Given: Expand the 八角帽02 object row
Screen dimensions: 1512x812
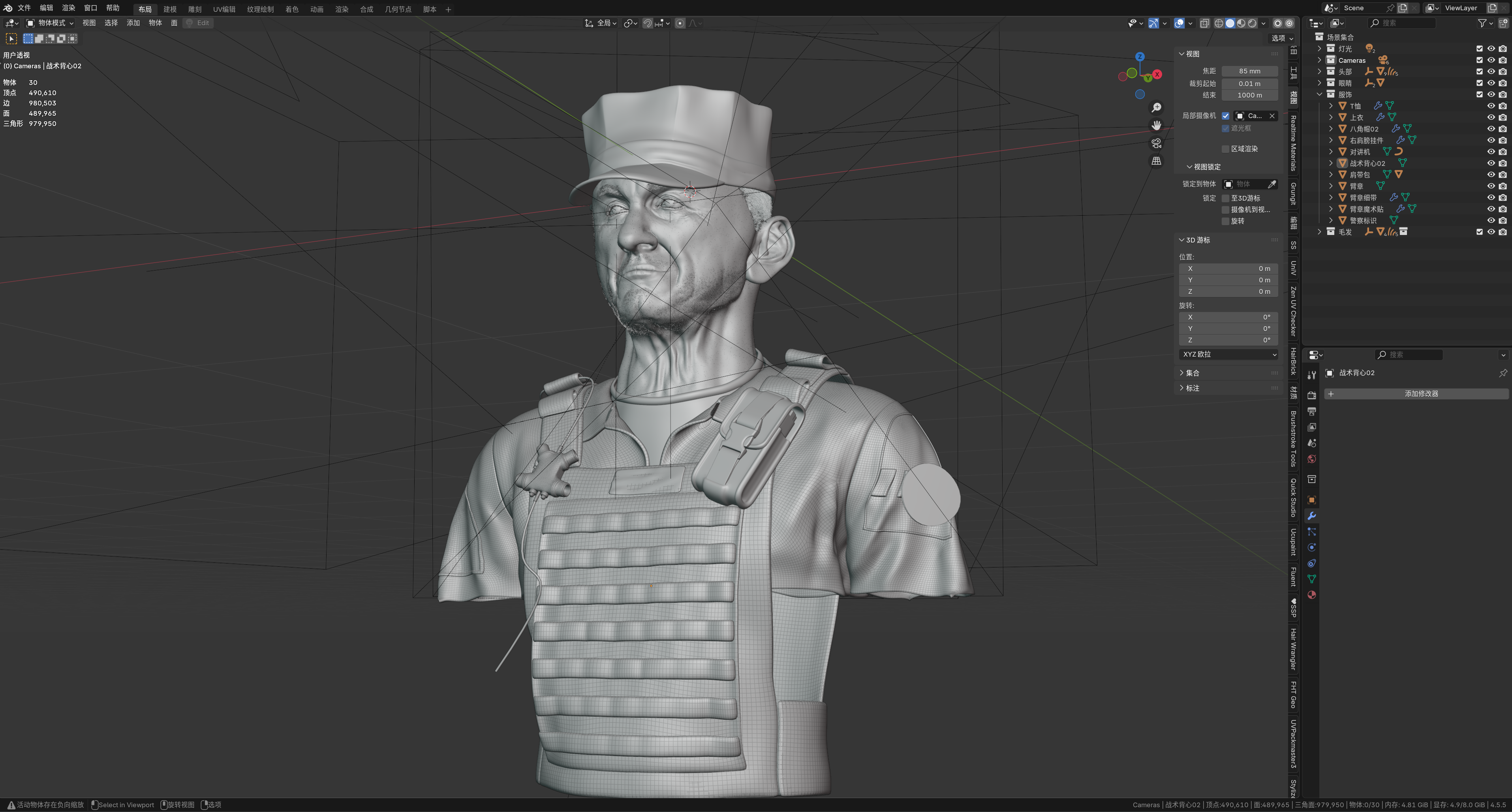Looking at the screenshot, I should (1331, 129).
